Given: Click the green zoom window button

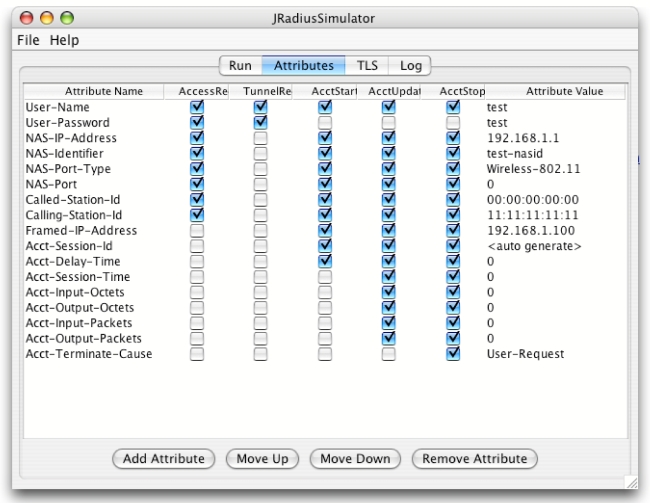Looking at the screenshot, I should click(67, 18).
